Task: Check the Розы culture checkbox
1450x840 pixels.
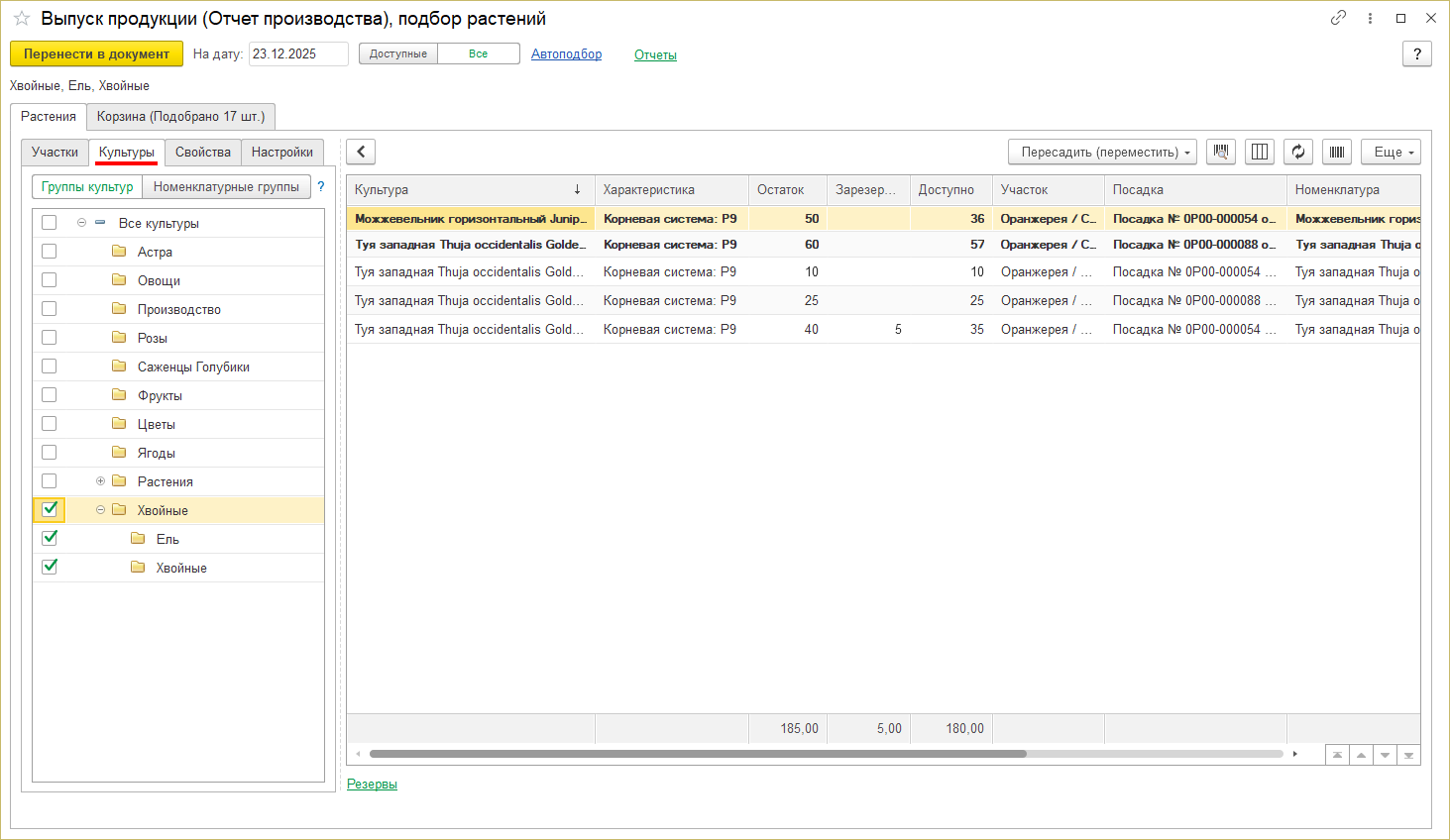Action: [x=50, y=338]
